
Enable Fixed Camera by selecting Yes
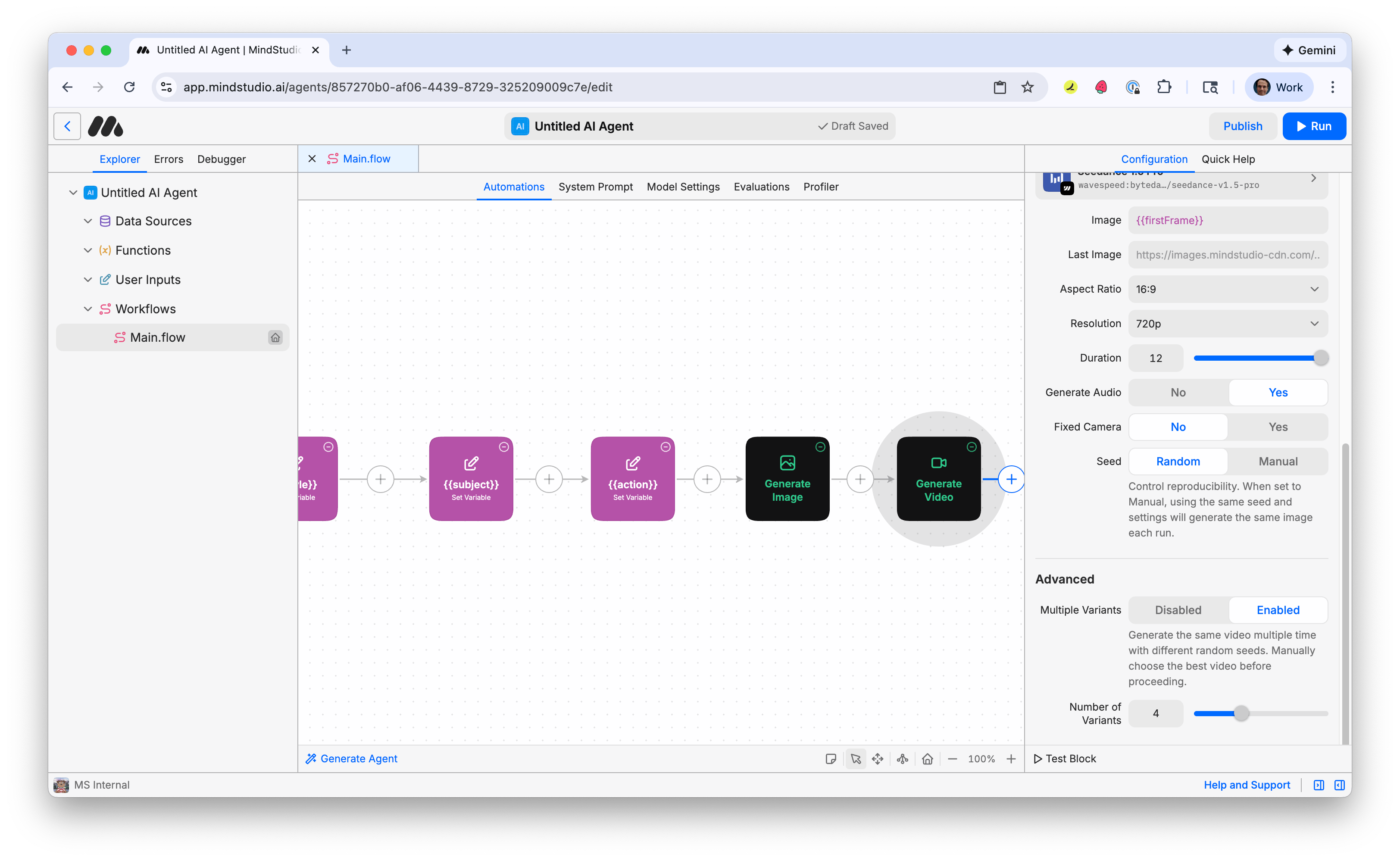pos(1278,427)
